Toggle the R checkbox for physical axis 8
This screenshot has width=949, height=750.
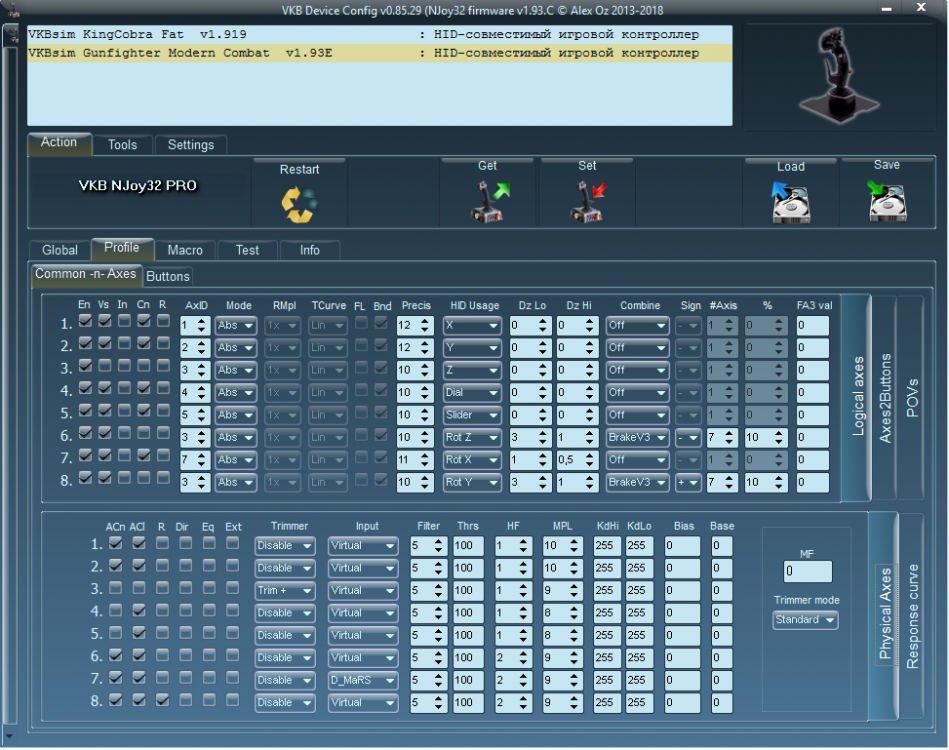[x=162, y=700]
